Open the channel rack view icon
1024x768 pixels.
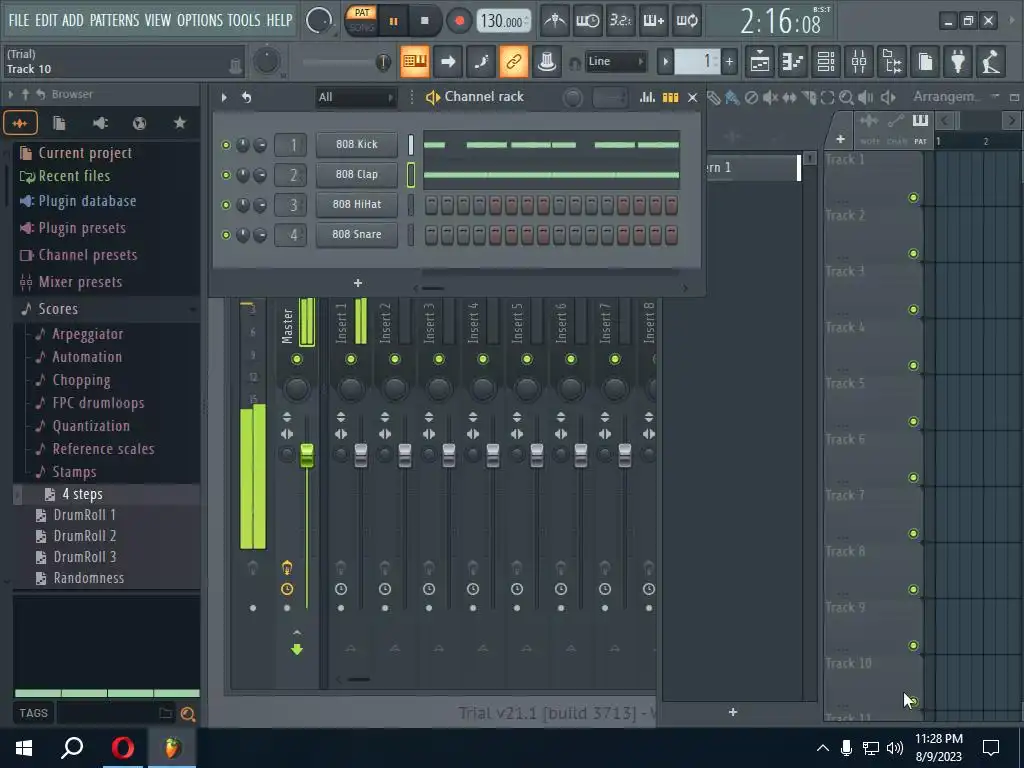(826, 62)
